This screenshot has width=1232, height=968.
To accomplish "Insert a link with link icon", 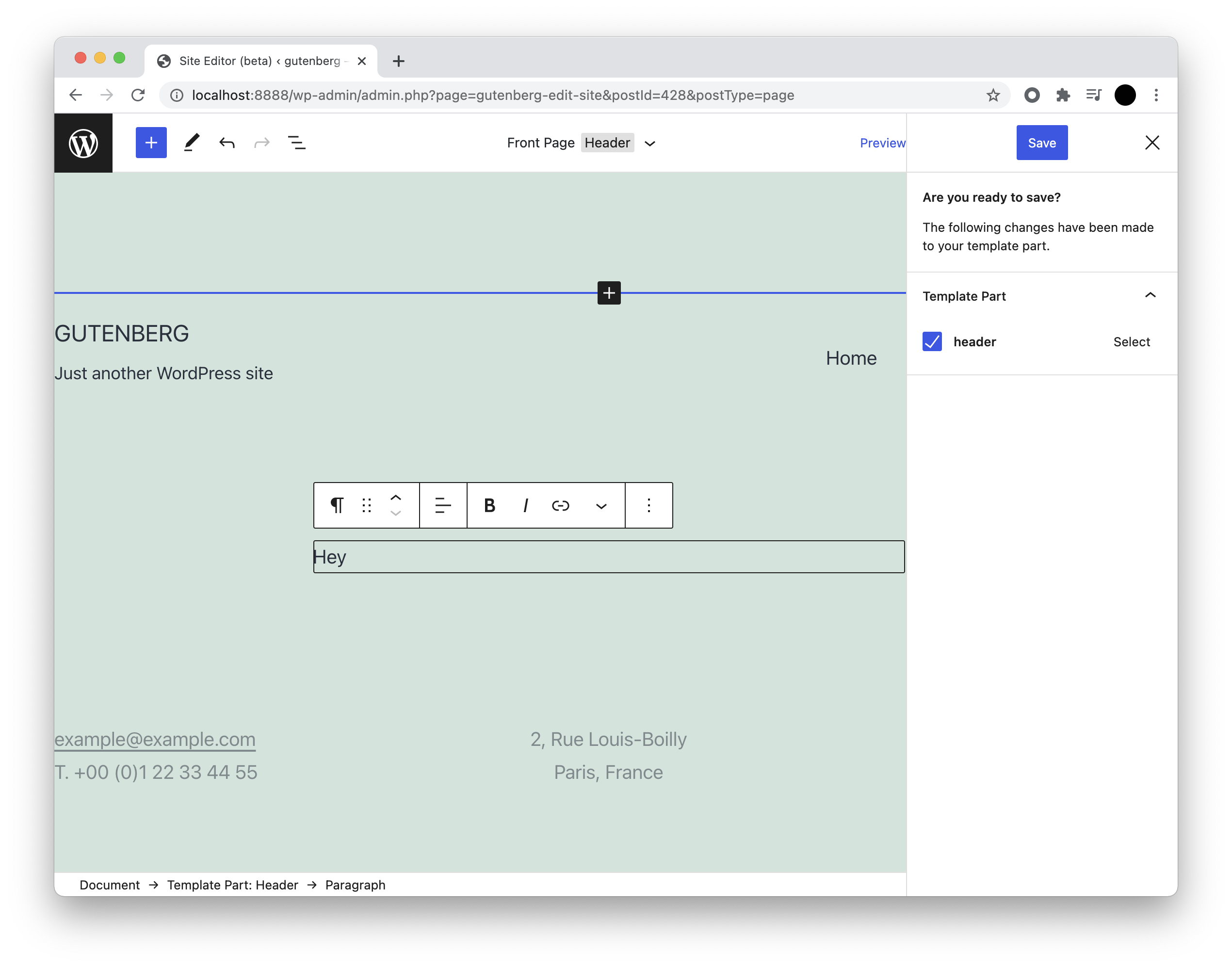I will point(561,505).
